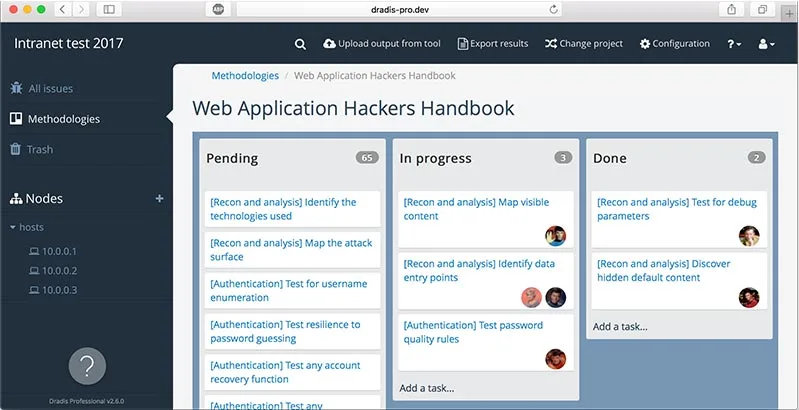Click the Pending count badge 65
799x410 pixels.
point(367,158)
